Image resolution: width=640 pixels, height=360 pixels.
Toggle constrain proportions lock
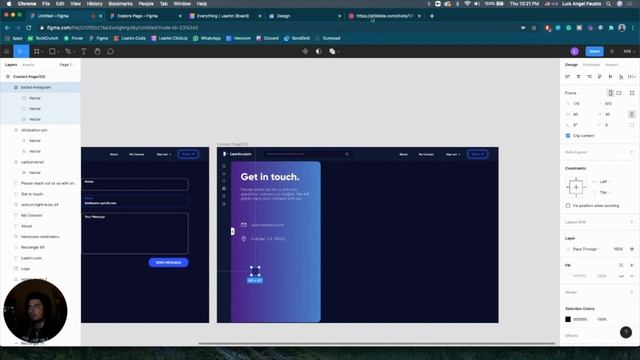click(x=632, y=114)
